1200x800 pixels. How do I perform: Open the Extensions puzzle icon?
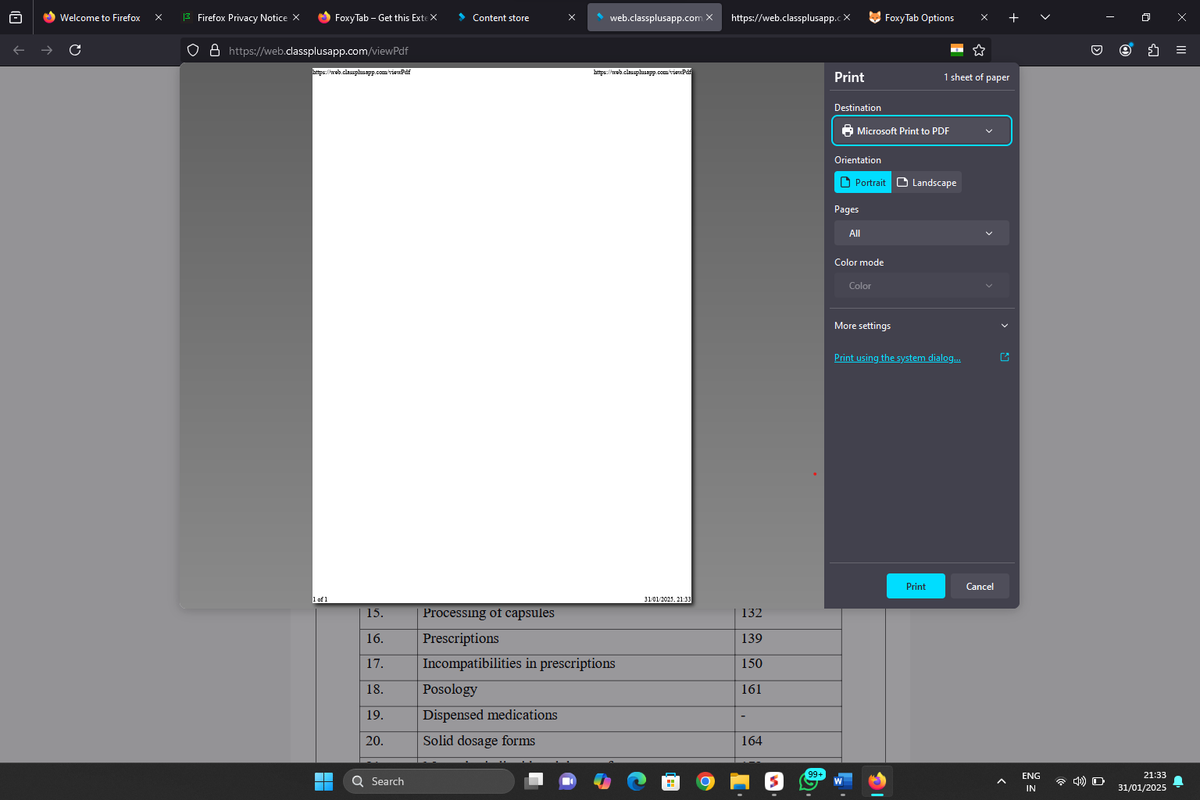(1153, 50)
